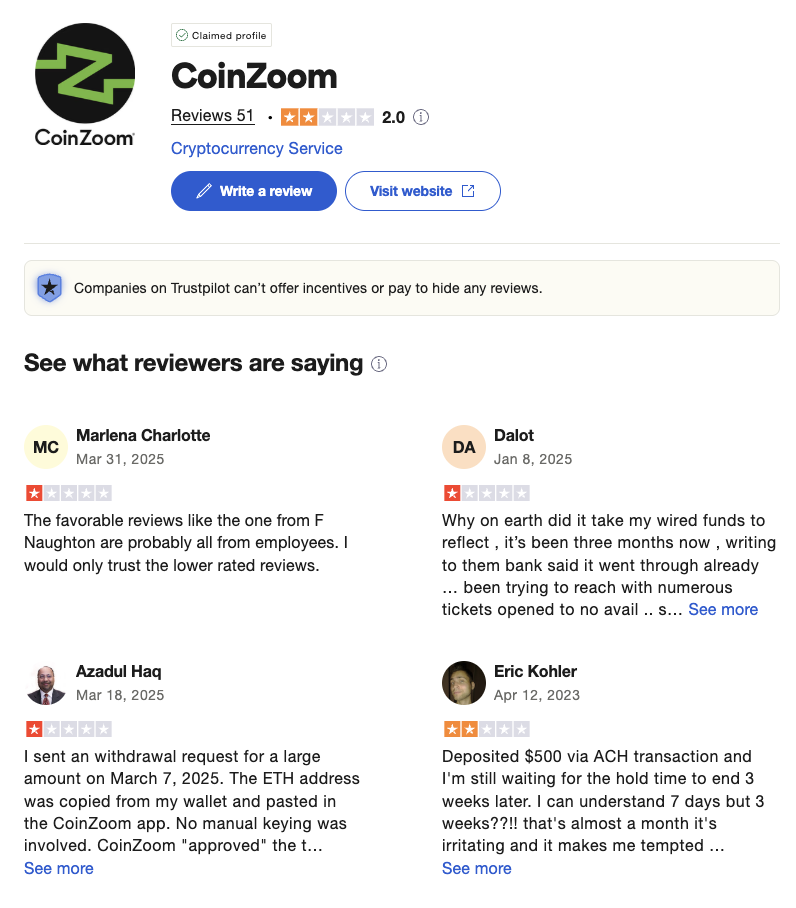Click Dalot's DA avatar circle
The height and width of the screenshot is (908, 796).
pyautogui.click(x=464, y=447)
